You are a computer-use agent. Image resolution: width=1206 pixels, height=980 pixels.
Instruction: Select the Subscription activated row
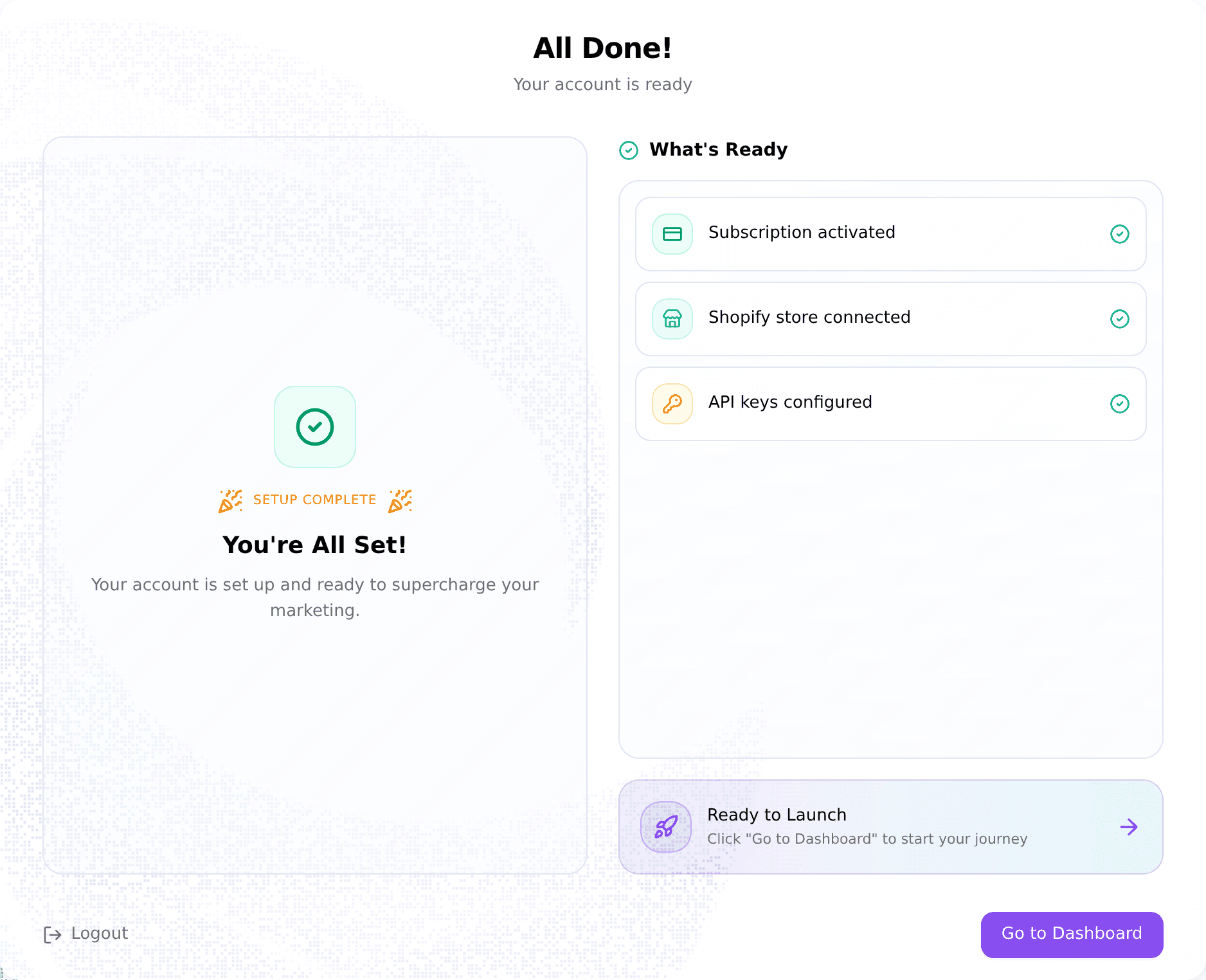click(x=891, y=234)
